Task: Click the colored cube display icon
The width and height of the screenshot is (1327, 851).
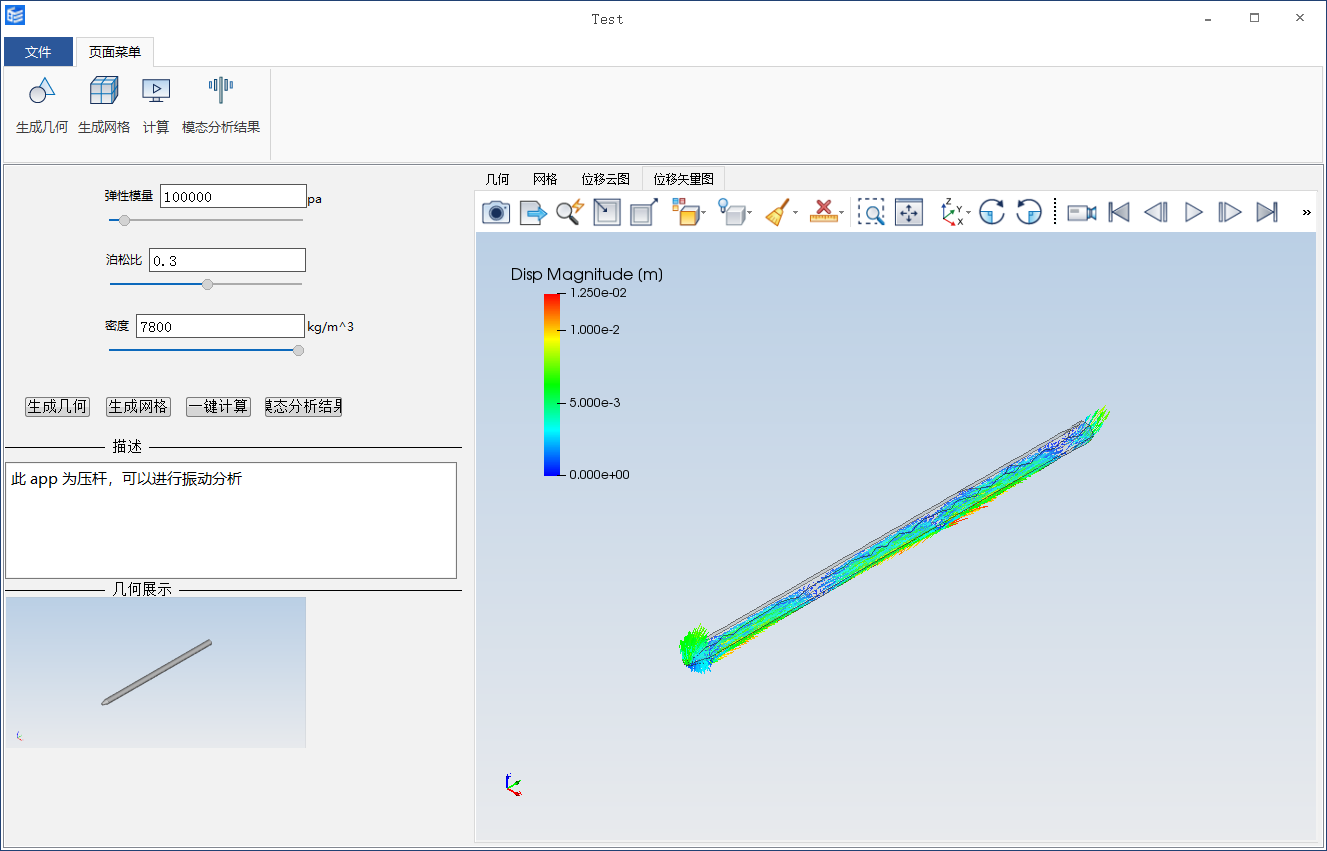Action: pyautogui.click(x=685, y=212)
